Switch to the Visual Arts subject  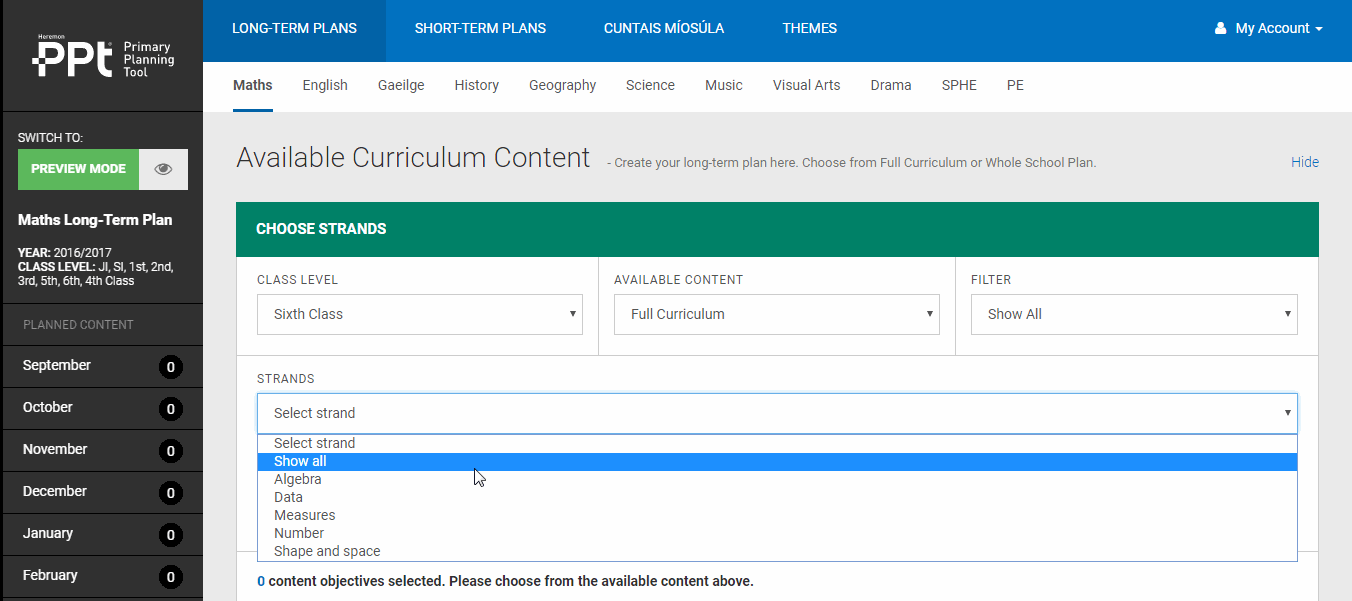click(806, 85)
